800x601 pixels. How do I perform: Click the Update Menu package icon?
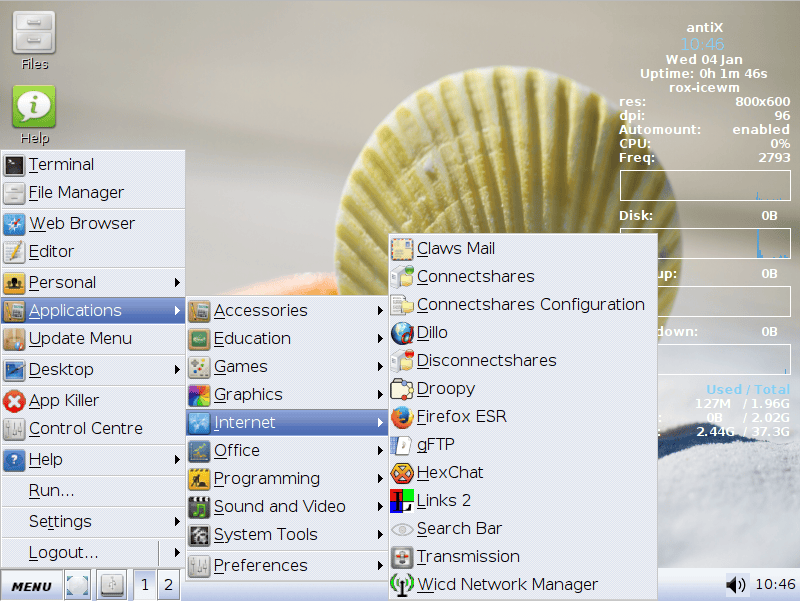point(14,339)
